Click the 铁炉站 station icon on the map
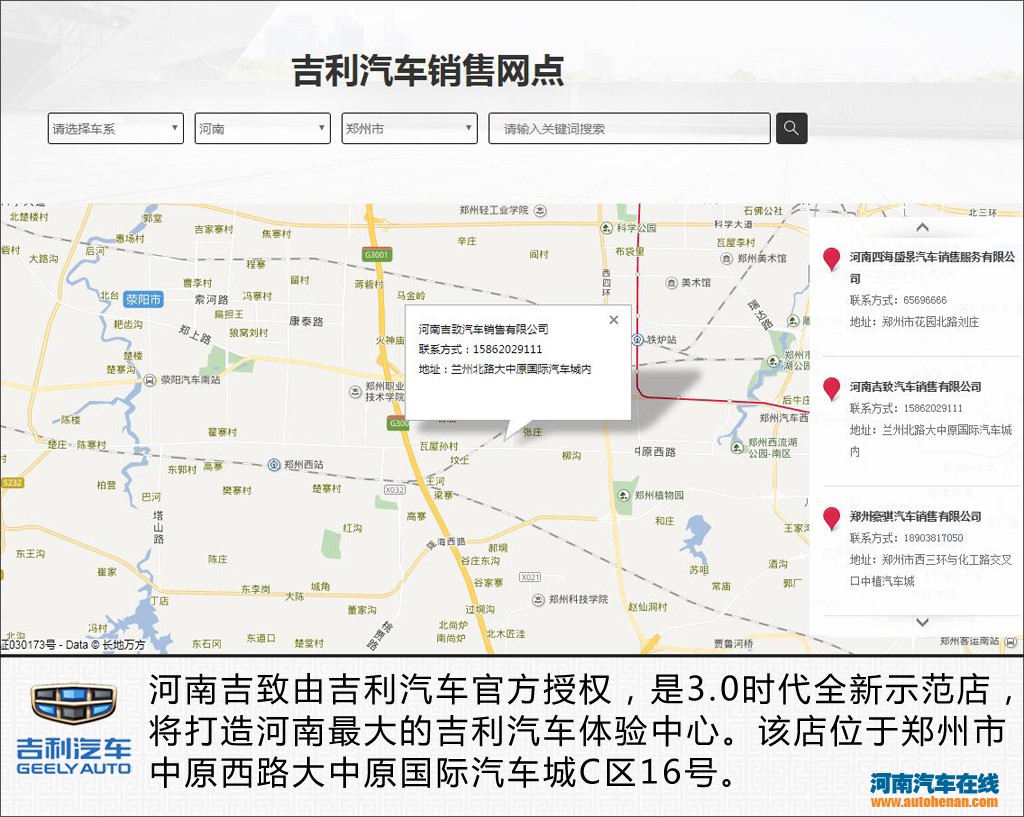The height and width of the screenshot is (817, 1024). (x=637, y=340)
